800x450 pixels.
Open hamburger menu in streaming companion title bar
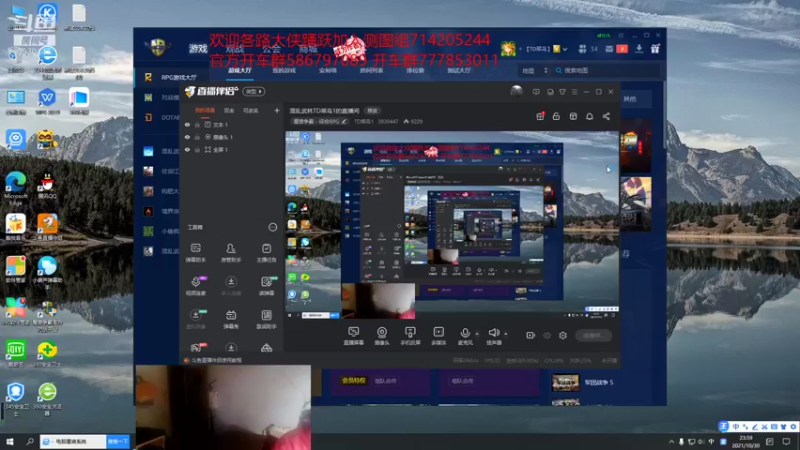[574, 92]
